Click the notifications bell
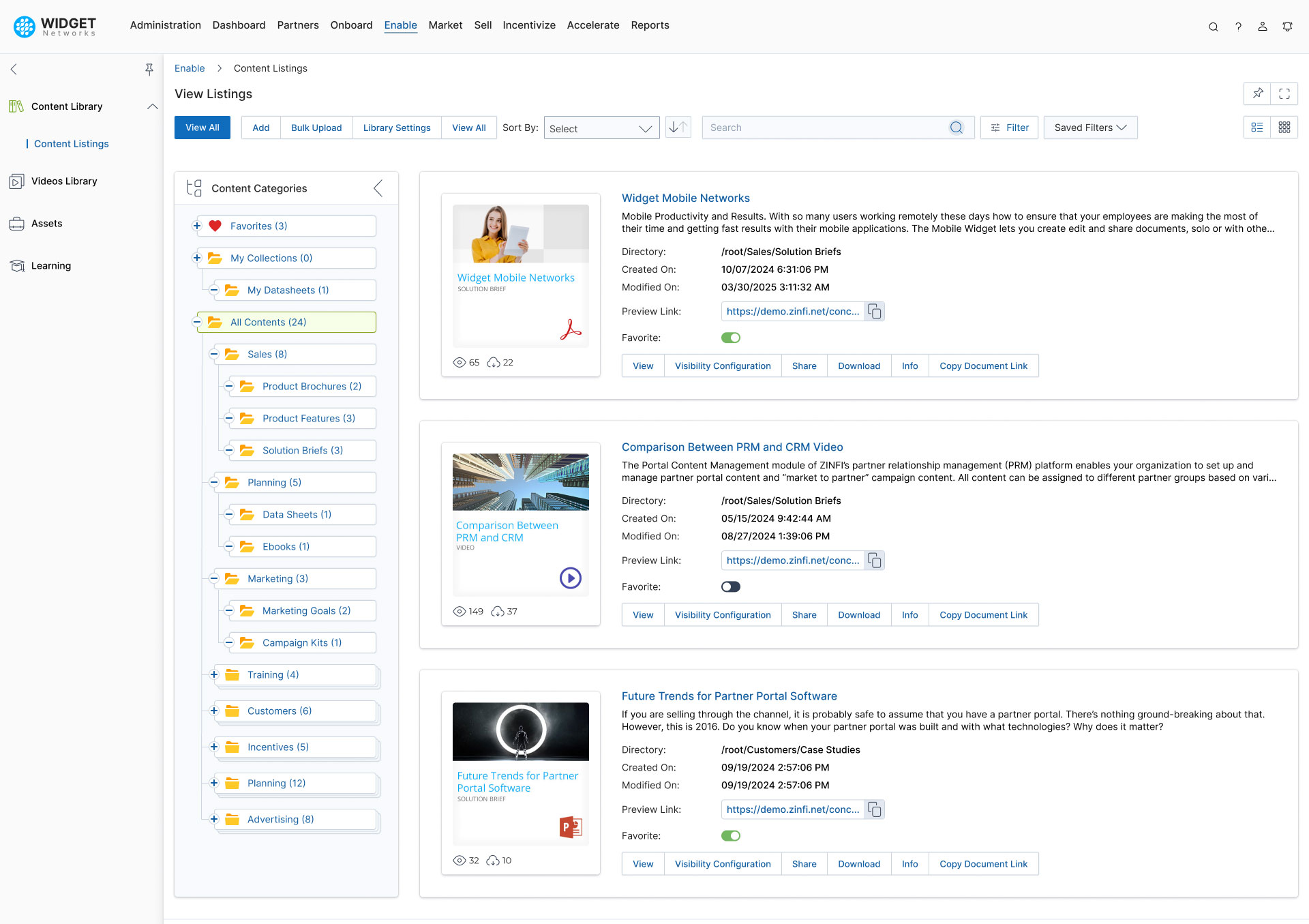The image size is (1309, 924). [1287, 26]
